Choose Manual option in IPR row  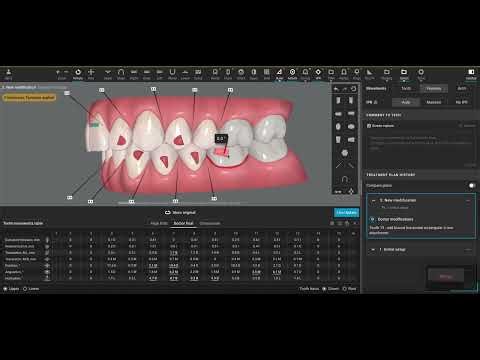(434, 102)
